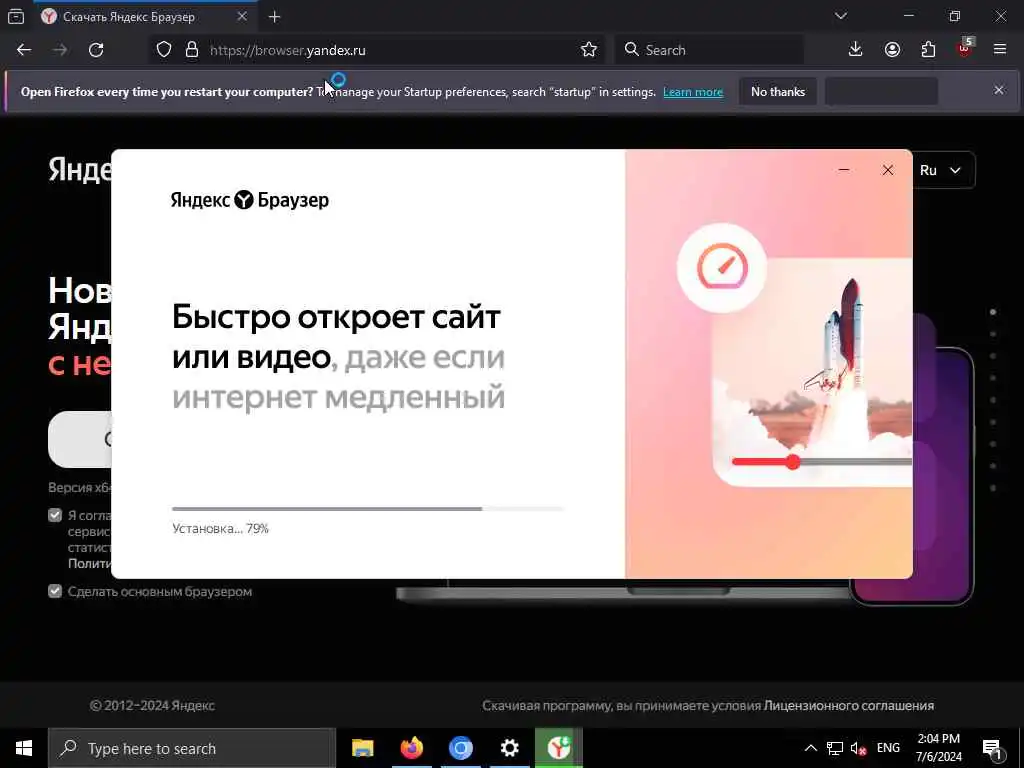Open Settings gear from the taskbar

[509, 748]
